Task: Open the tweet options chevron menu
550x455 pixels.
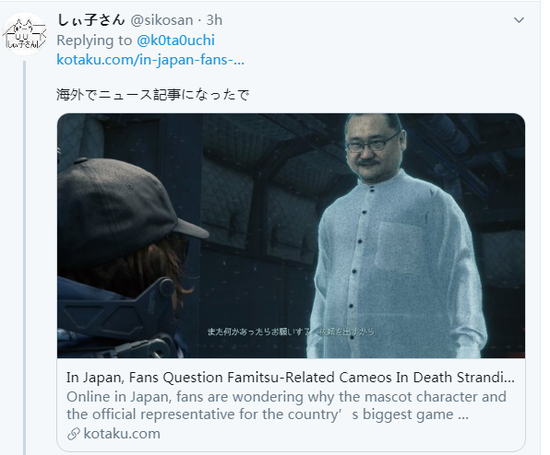Action: [x=519, y=20]
